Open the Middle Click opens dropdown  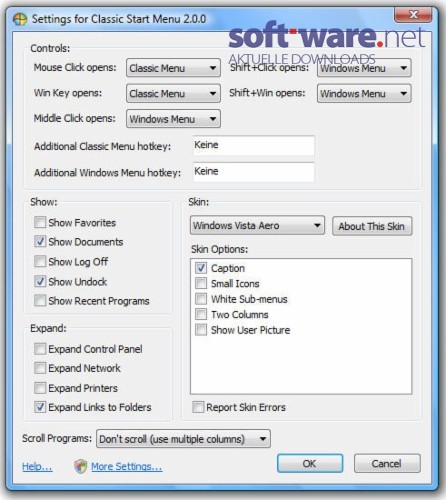click(x=173, y=119)
